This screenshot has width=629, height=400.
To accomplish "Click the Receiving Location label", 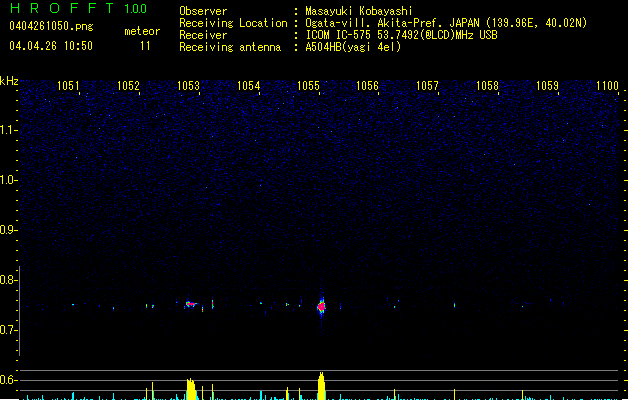I will [233, 23].
